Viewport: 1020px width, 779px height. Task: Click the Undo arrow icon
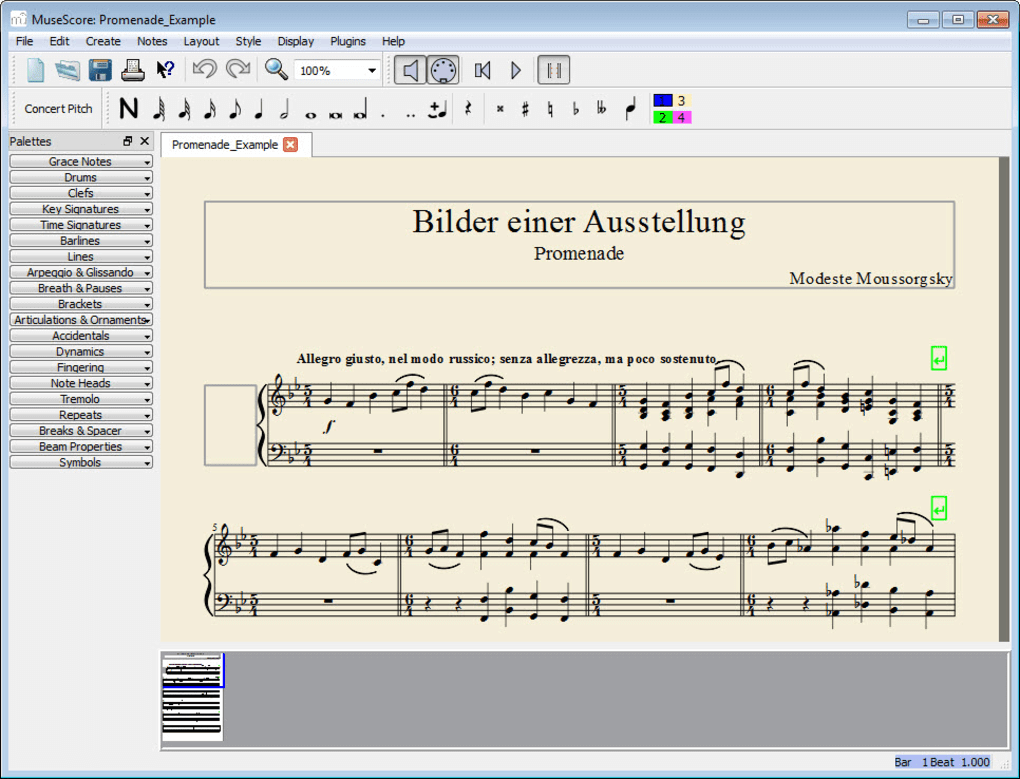tap(205, 70)
